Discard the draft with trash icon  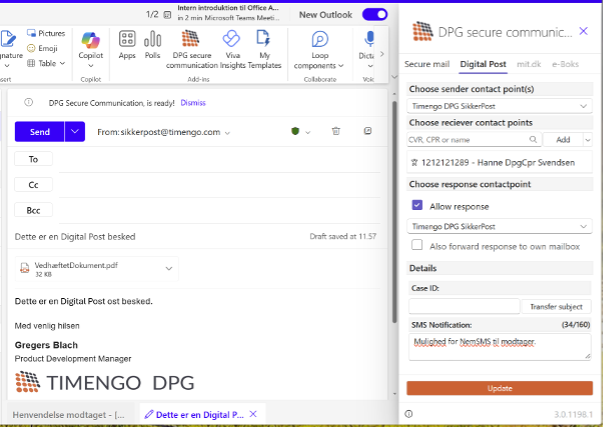[x=336, y=131]
